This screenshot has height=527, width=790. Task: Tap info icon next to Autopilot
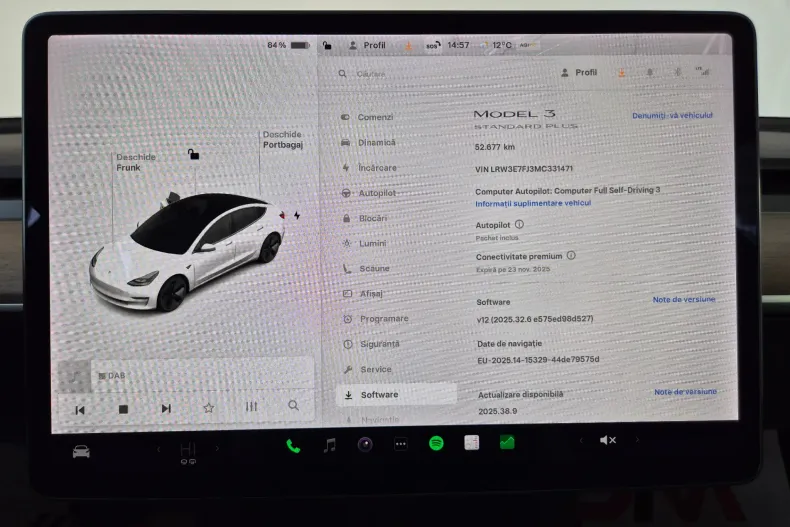tap(519, 224)
